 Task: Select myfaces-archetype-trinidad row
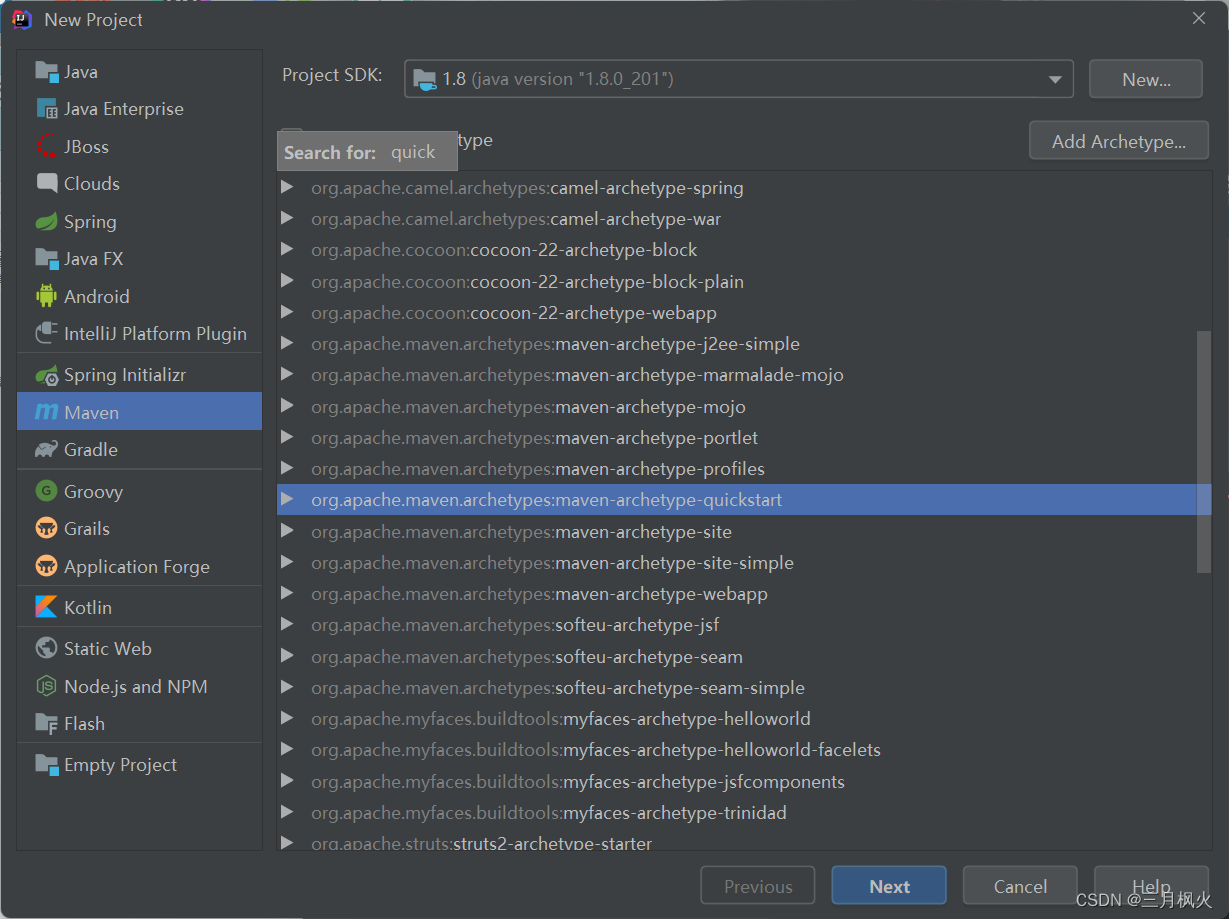click(x=744, y=812)
